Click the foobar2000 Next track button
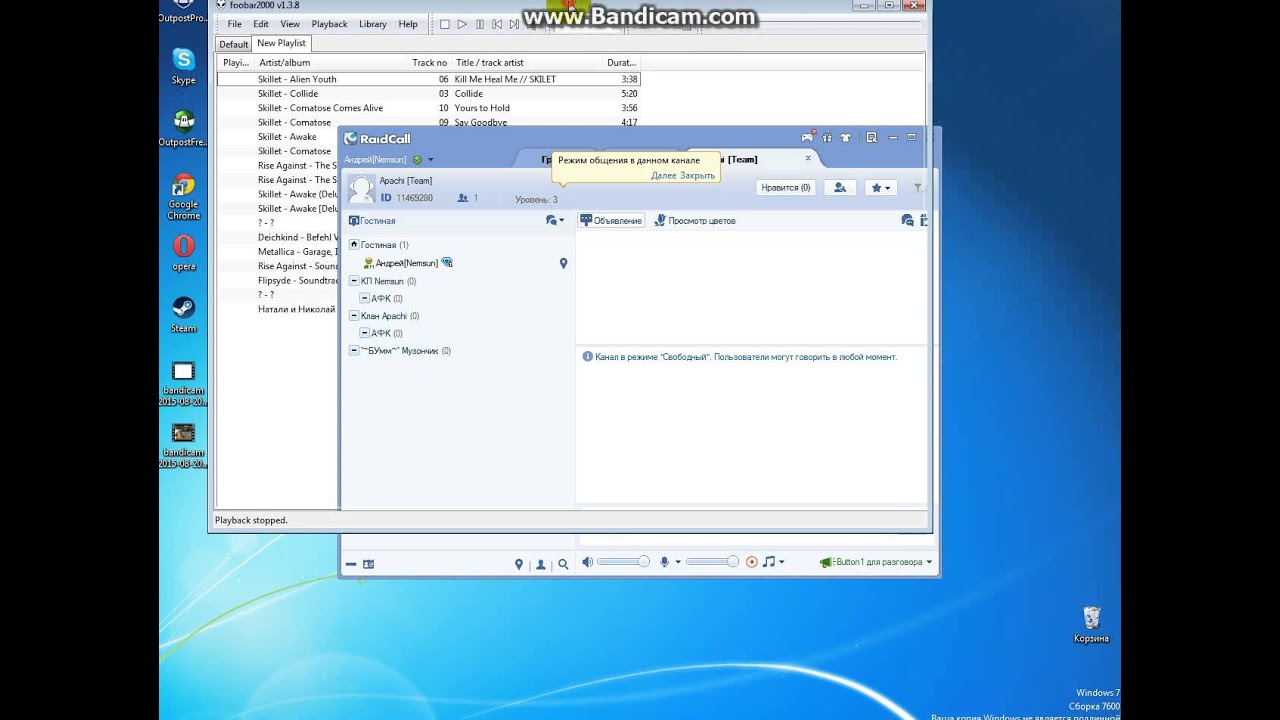 513,24
